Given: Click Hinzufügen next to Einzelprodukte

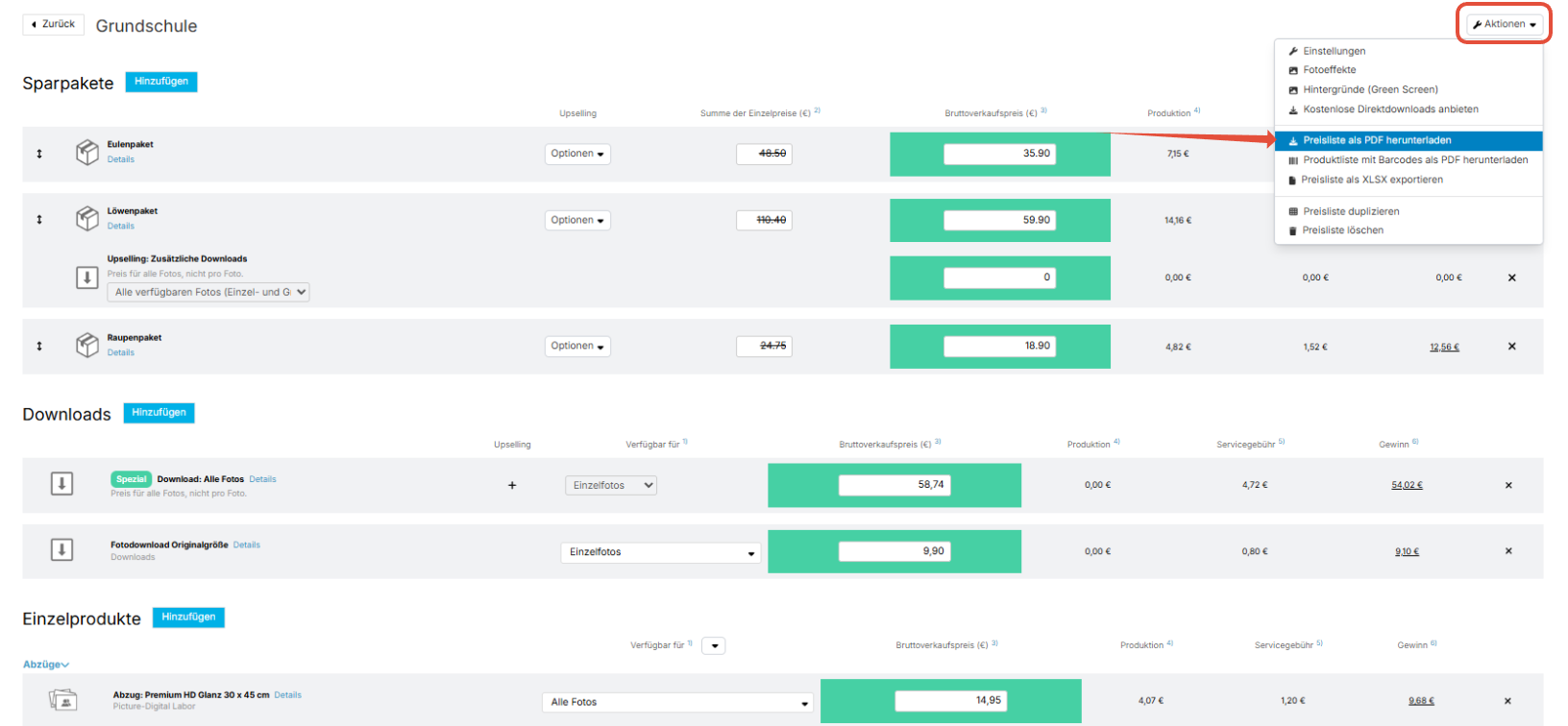Looking at the screenshot, I should (x=188, y=617).
